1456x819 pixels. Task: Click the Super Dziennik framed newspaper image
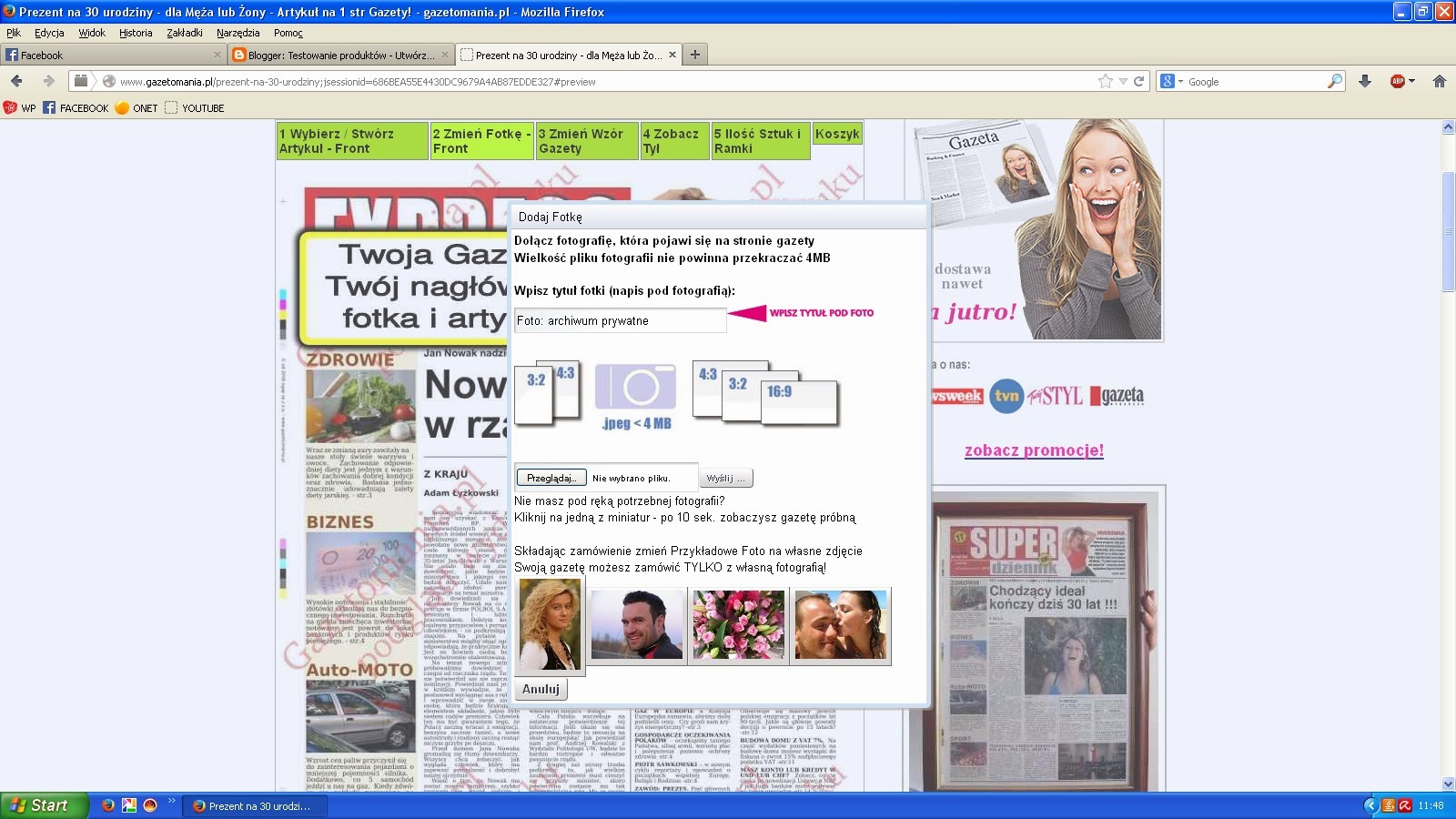1046,642
